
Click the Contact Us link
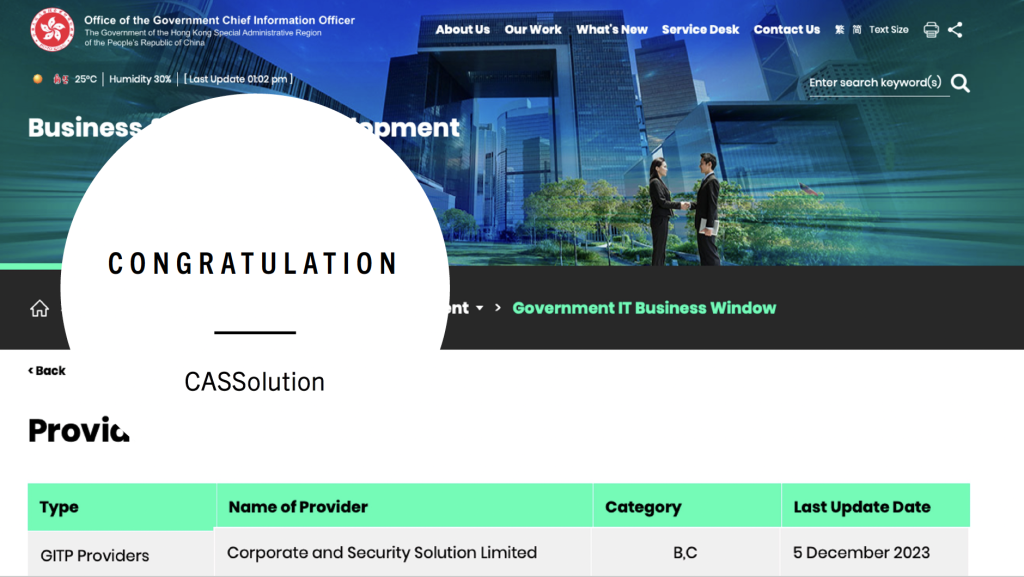(786, 30)
